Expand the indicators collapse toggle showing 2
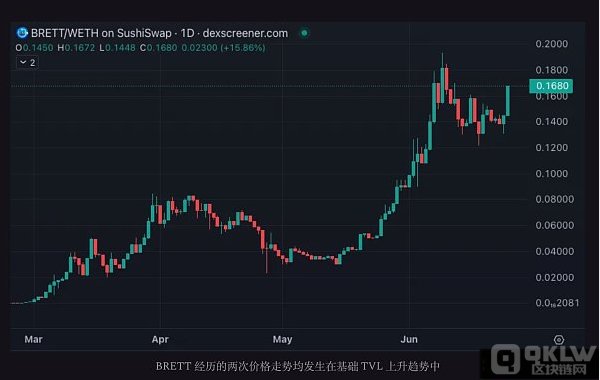 tap(27, 62)
